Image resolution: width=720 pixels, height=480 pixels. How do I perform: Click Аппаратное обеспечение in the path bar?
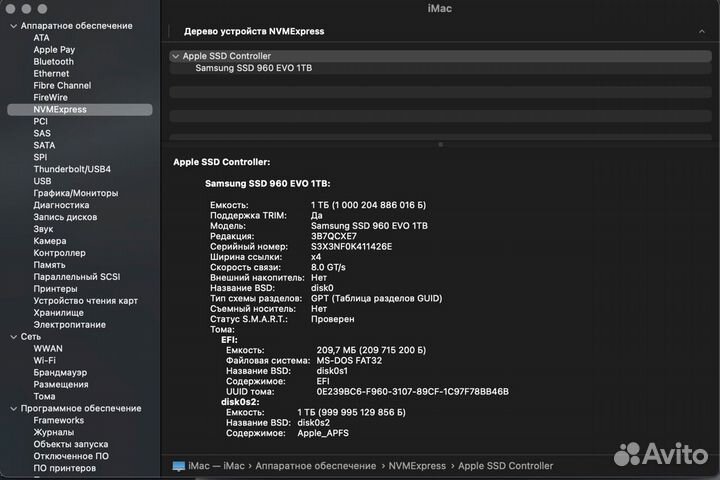pyautogui.click(x=315, y=466)
